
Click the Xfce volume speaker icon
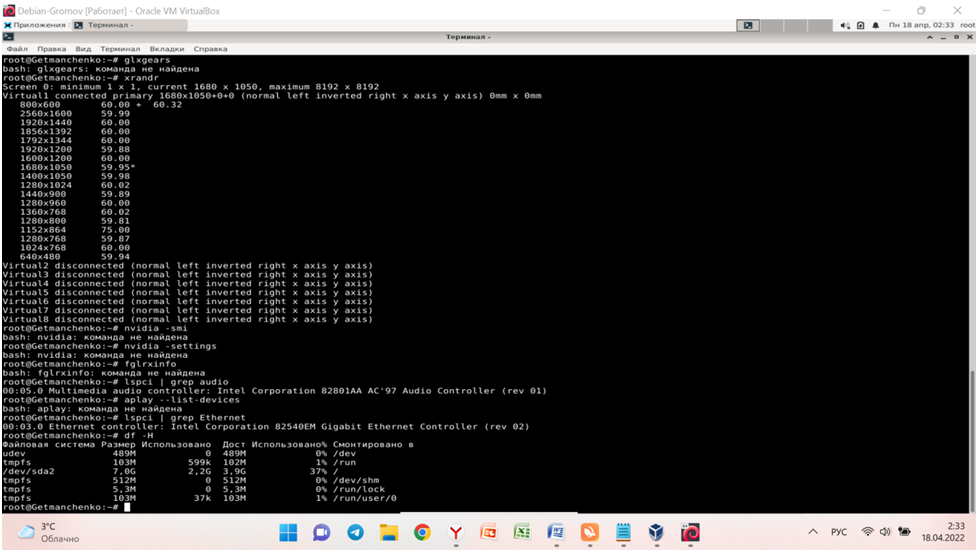845,26
